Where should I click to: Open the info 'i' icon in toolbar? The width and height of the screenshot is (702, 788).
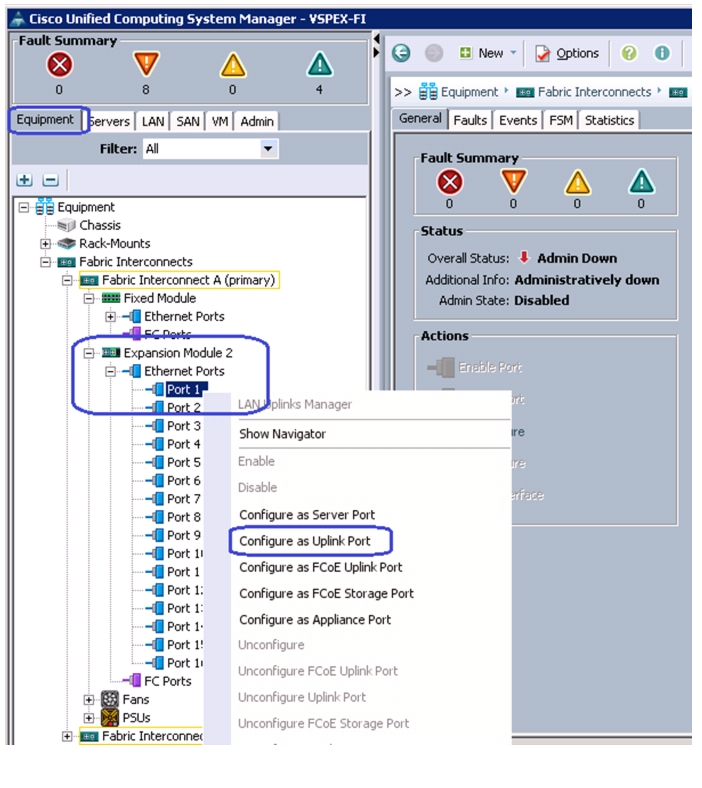(x=662, y=53)
